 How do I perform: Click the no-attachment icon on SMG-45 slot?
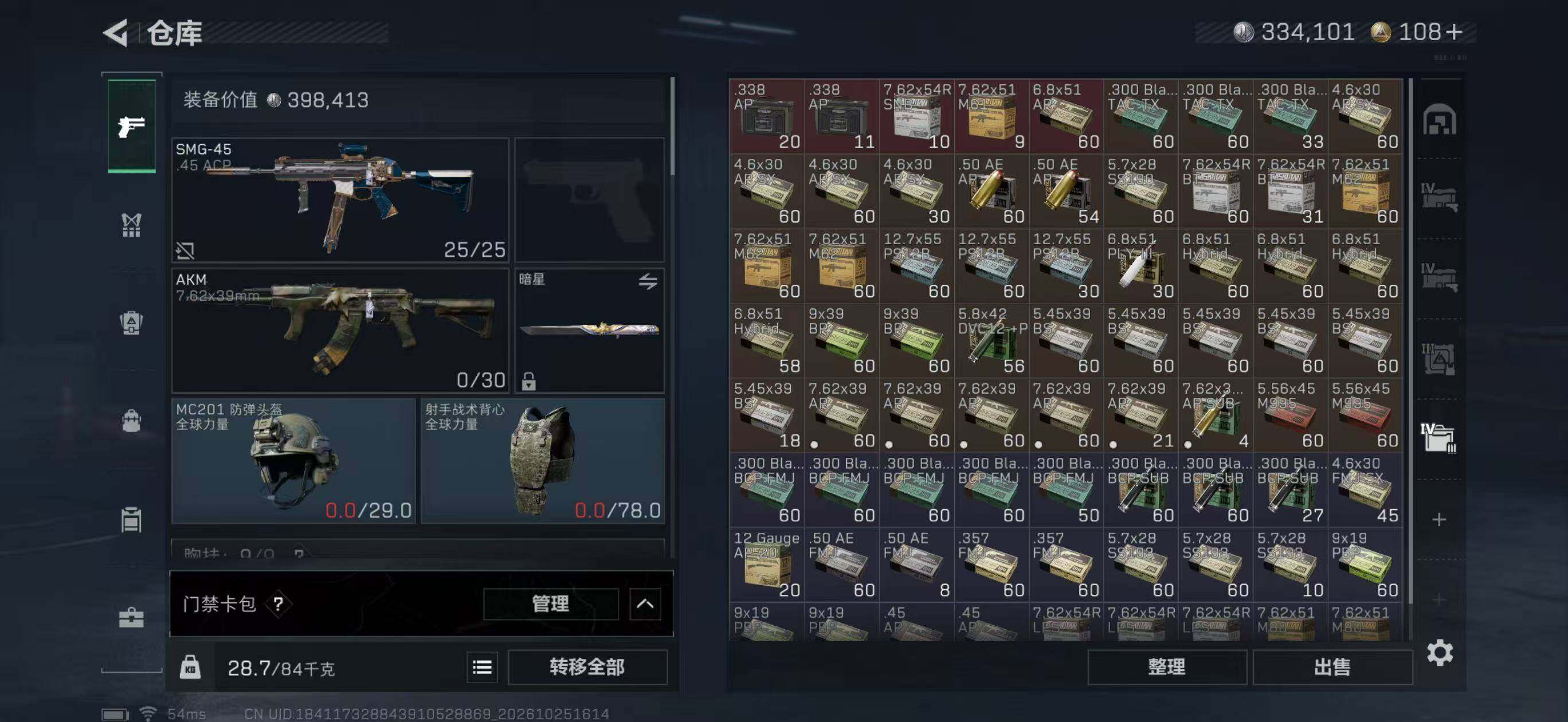[x=185, y=250]
